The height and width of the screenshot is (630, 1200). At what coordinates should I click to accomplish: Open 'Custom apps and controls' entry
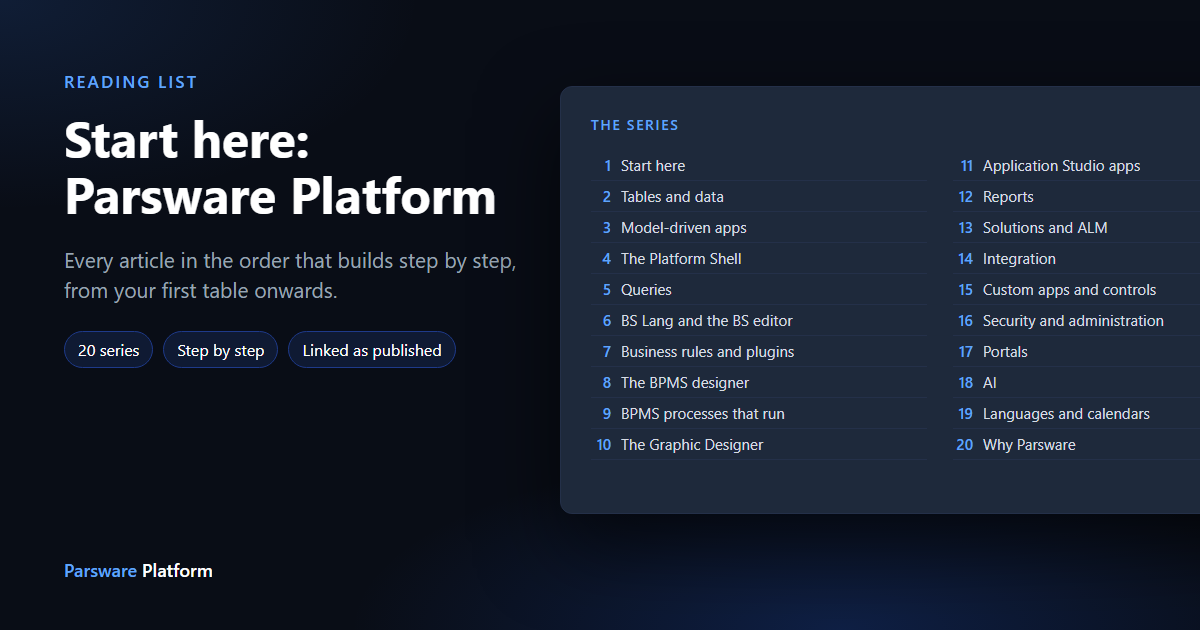coord(1076,290)
